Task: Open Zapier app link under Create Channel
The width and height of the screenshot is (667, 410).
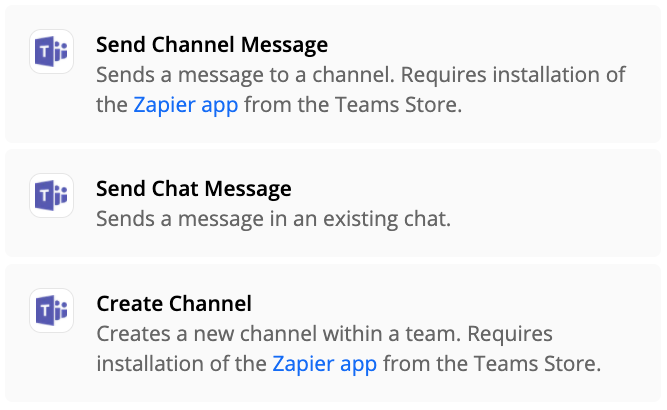Action: (x=325, y=364)
